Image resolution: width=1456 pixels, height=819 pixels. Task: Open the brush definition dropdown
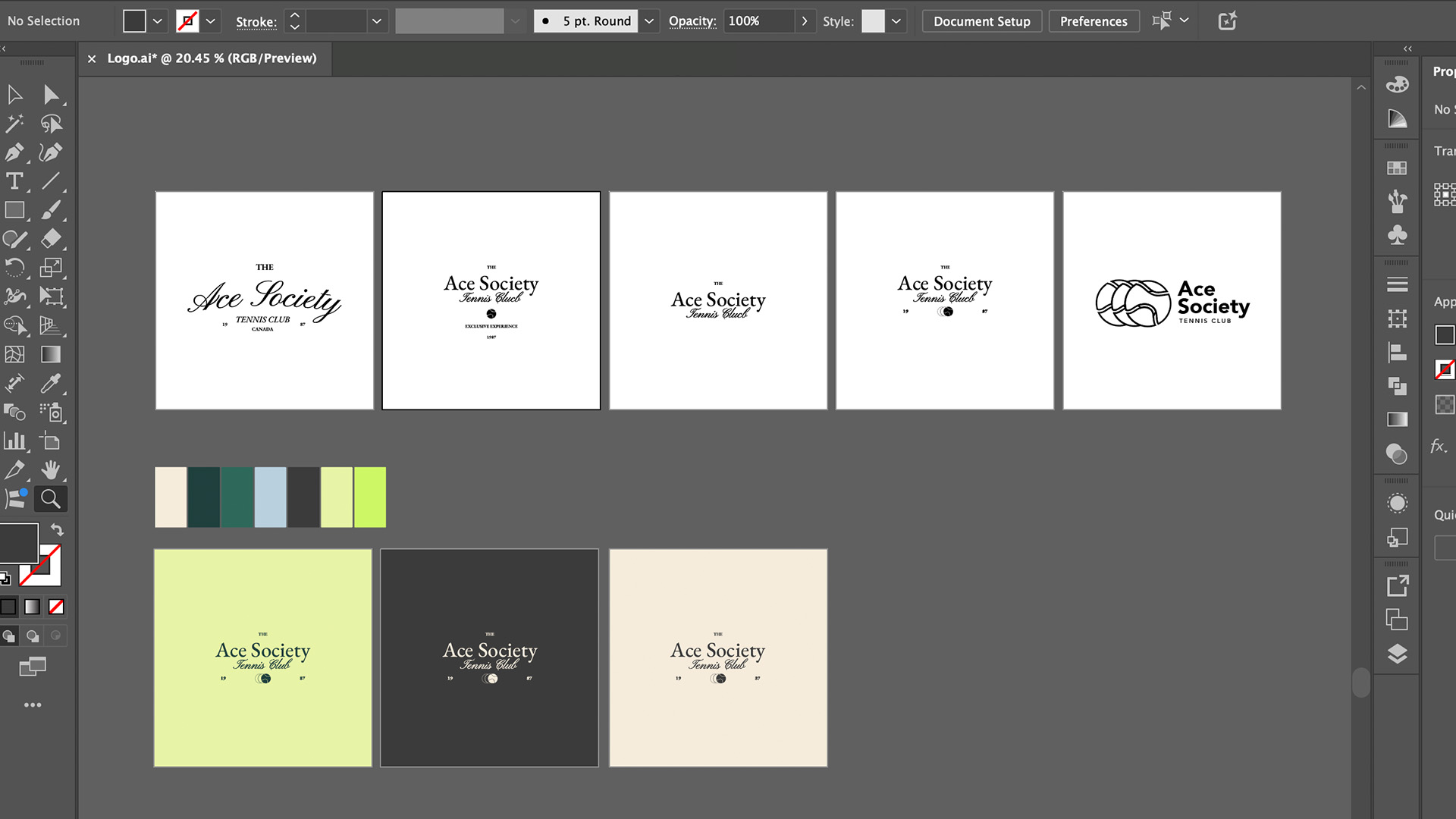click(x=649, y=21)
